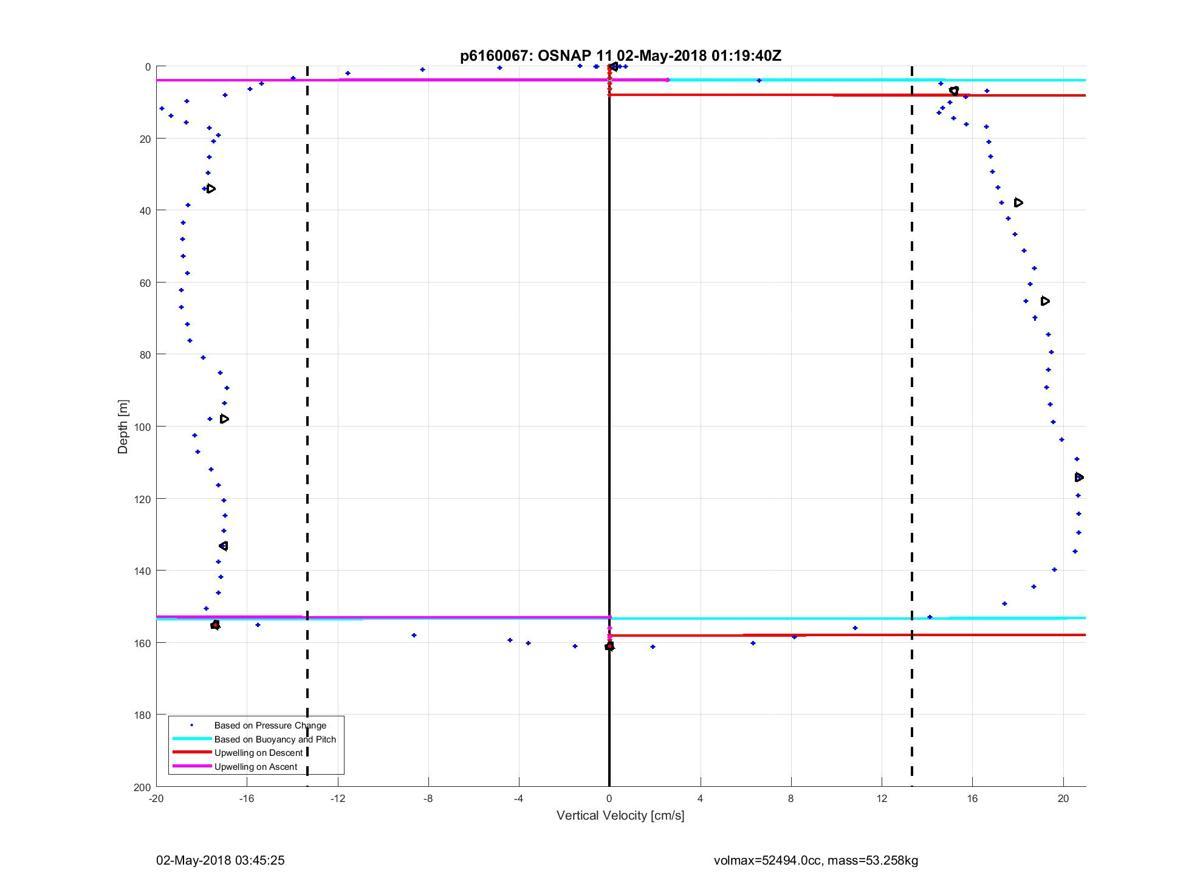Image resolution: width=1200 pixels, height=885 pixels.
Task: Click the y-axis tick label '40'
Action: click(145, 211)
